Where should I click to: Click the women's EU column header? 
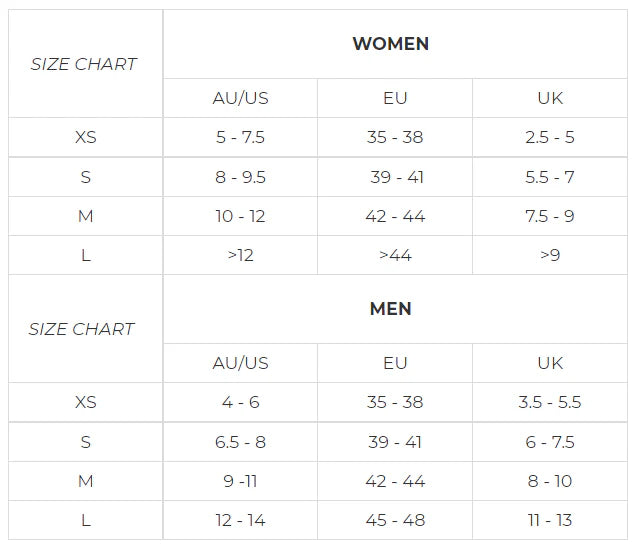[x=395, y=98]
